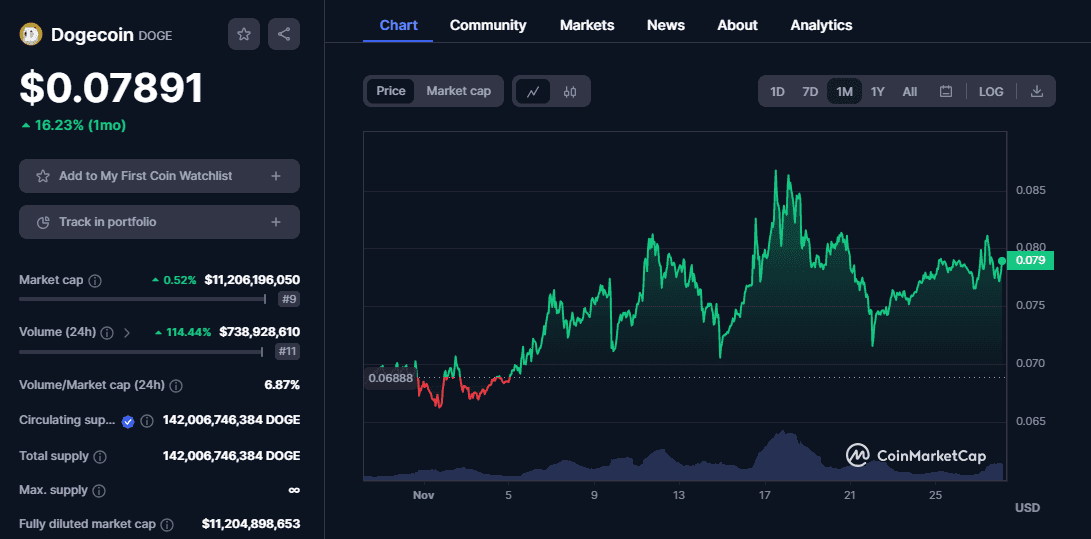Select the line chart view icon
This screenshot has width=1091, height=539.
533,91
